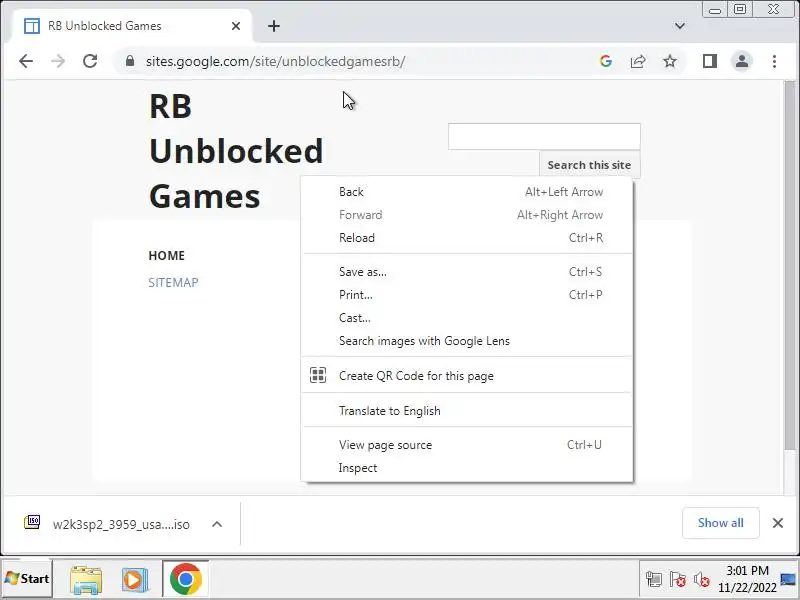Viewport: 800px width, 600px height.
Task: Choose Reload in the context menu
Action: (467, 238)
